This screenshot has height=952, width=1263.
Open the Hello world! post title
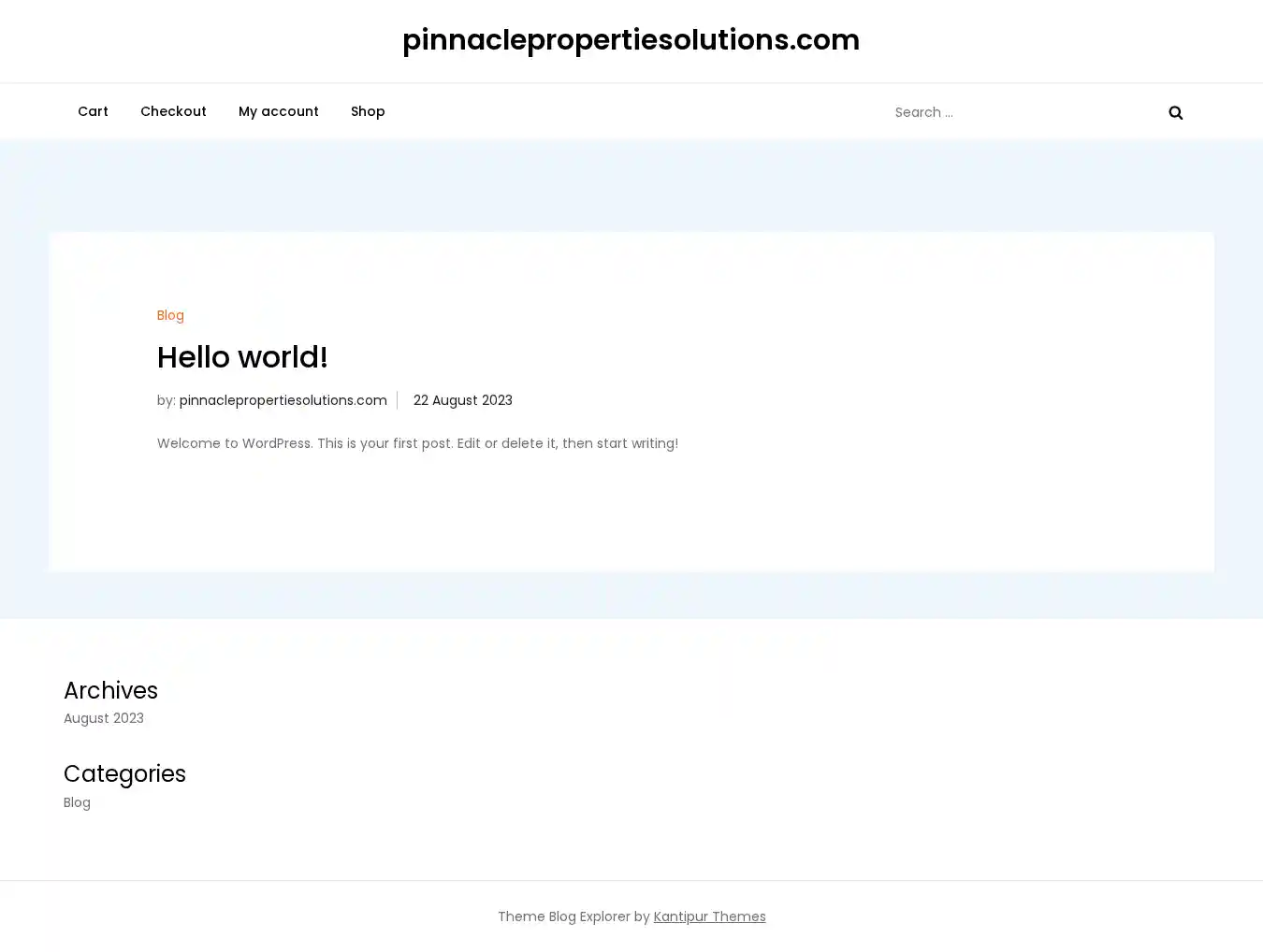[242, 357]
